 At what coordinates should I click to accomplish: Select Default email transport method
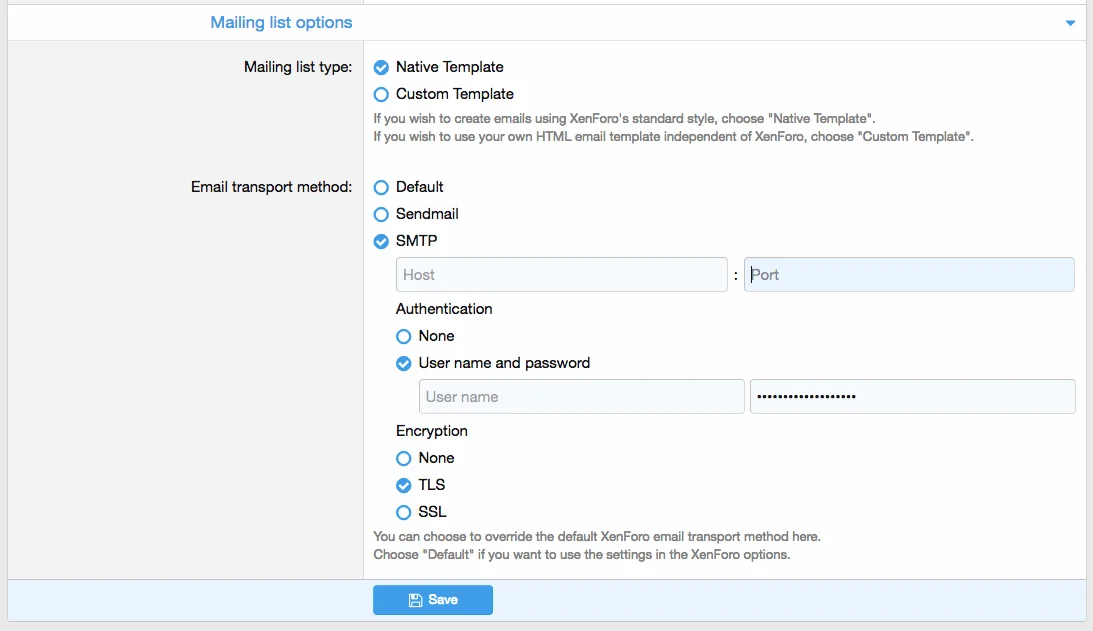[x=381, y=188]
